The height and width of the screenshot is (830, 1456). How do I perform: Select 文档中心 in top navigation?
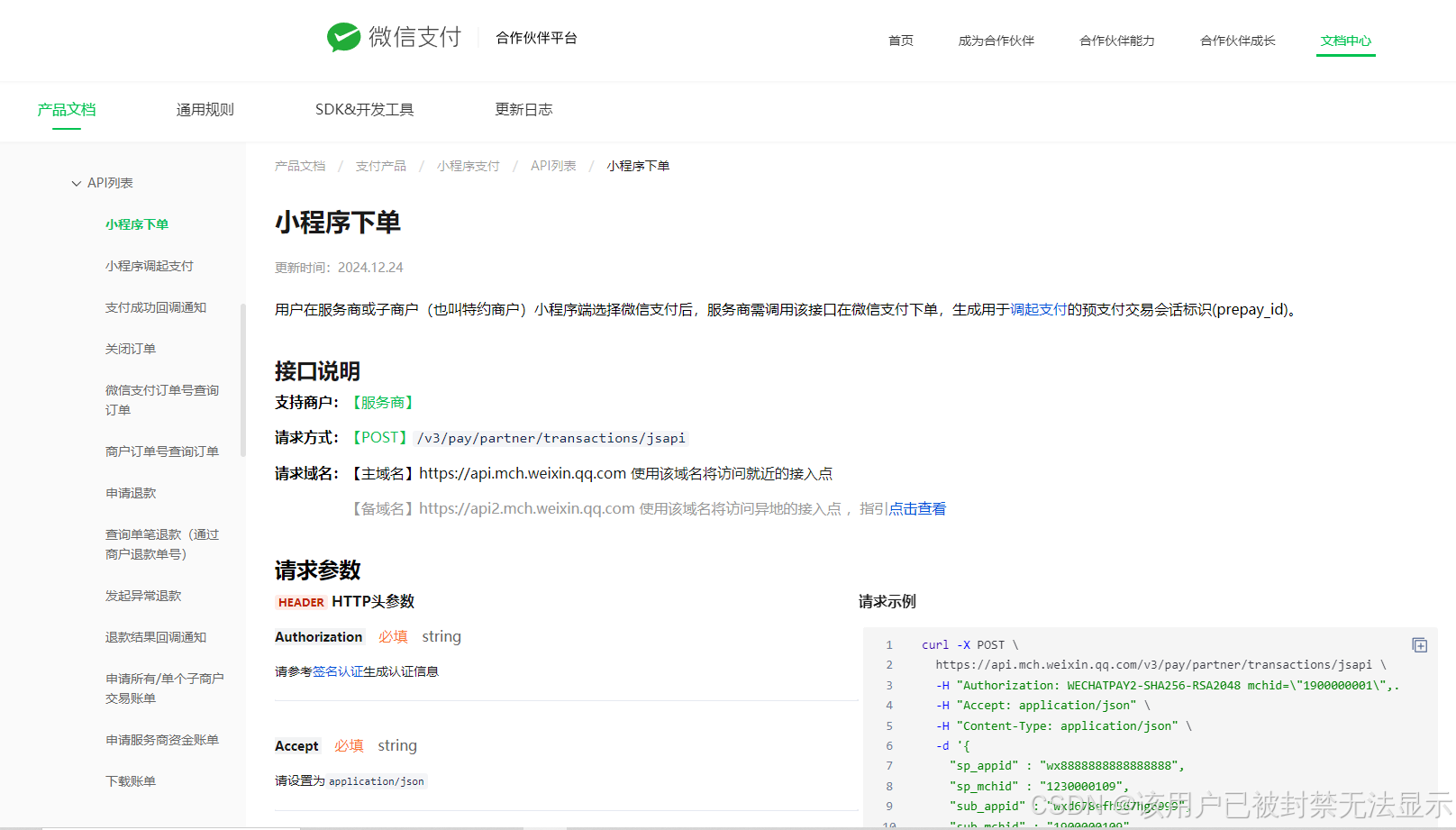point(1345,41)
